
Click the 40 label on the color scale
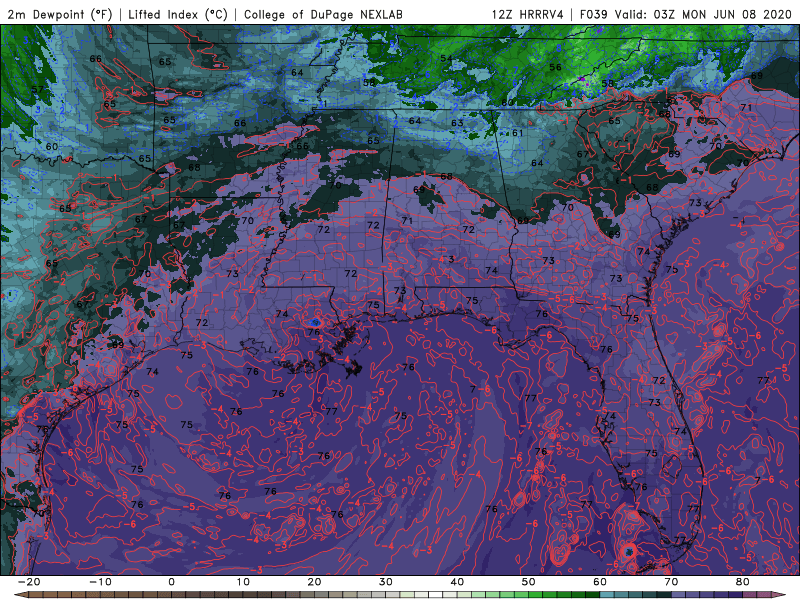pos(457,582)
